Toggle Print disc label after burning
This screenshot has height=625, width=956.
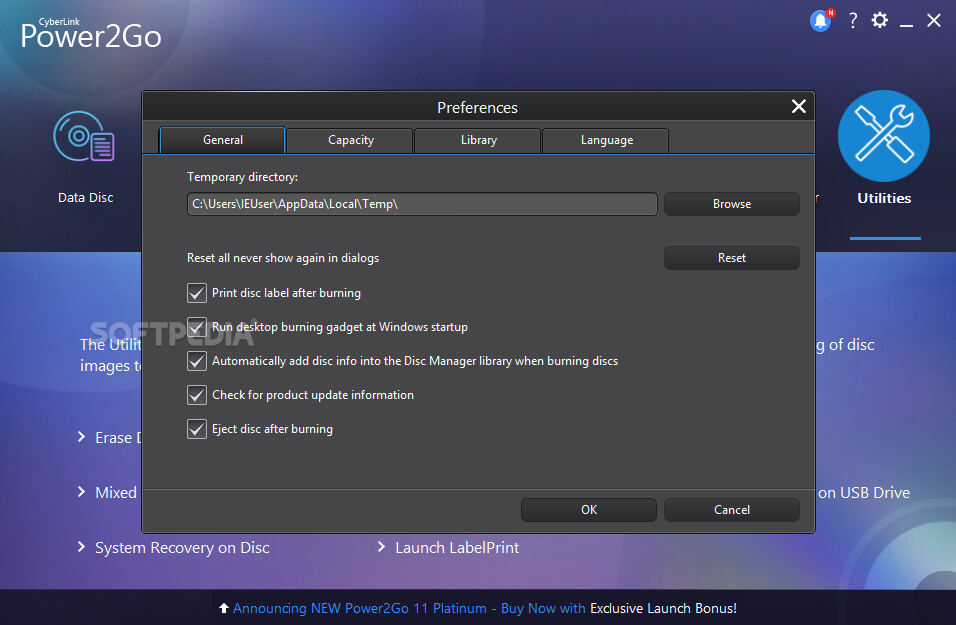tap(196, 293)
